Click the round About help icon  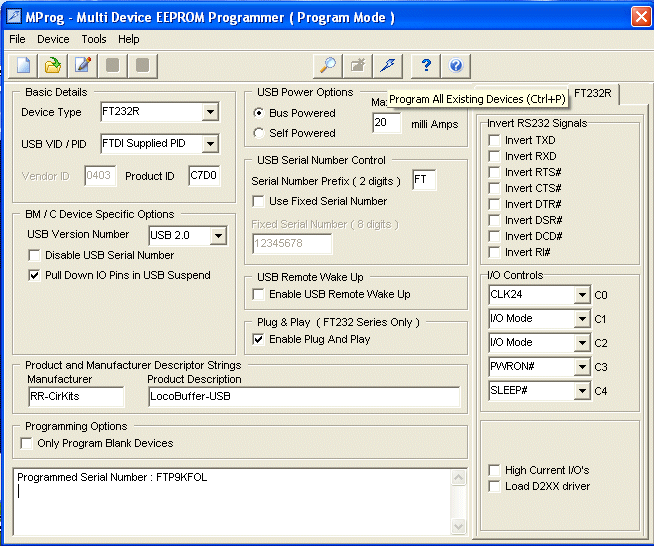point(456,66)
